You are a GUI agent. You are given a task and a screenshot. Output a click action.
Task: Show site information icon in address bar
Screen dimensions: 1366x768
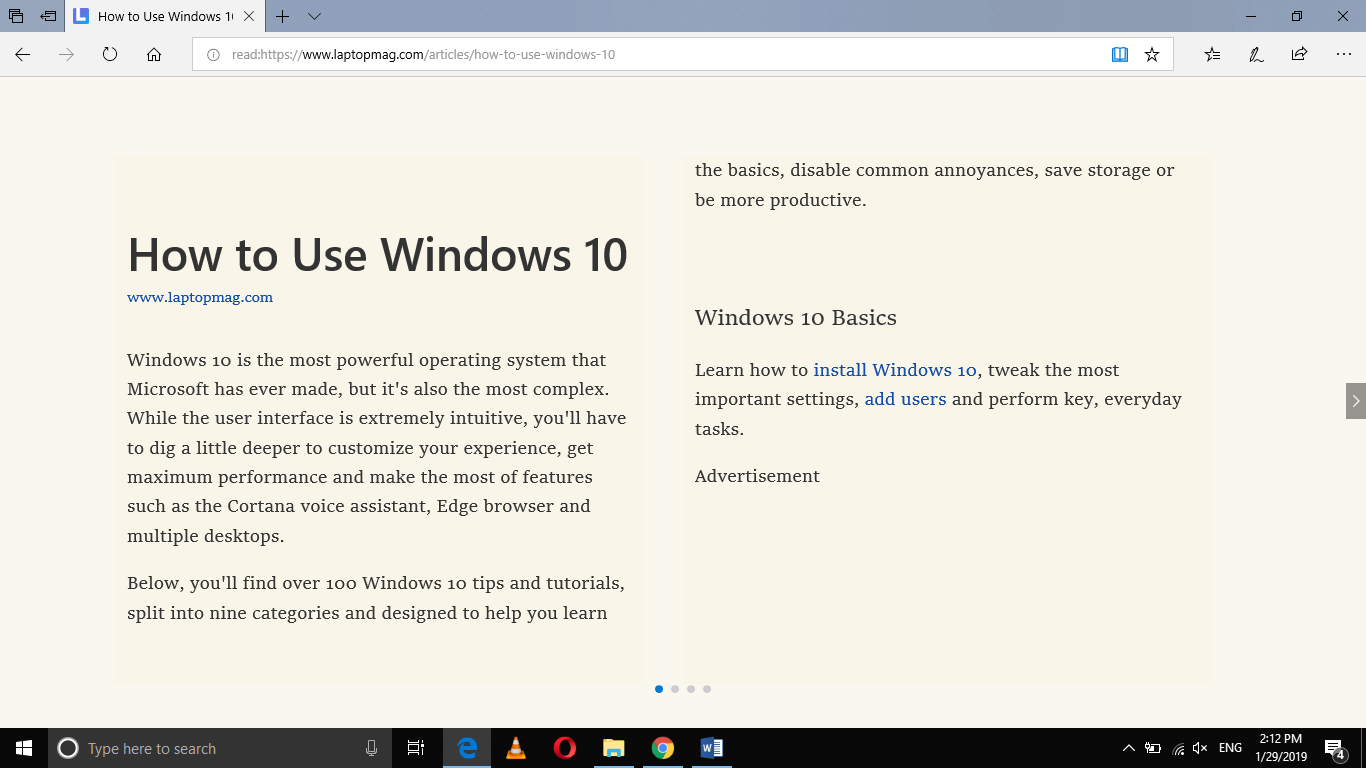coord(212,55)
